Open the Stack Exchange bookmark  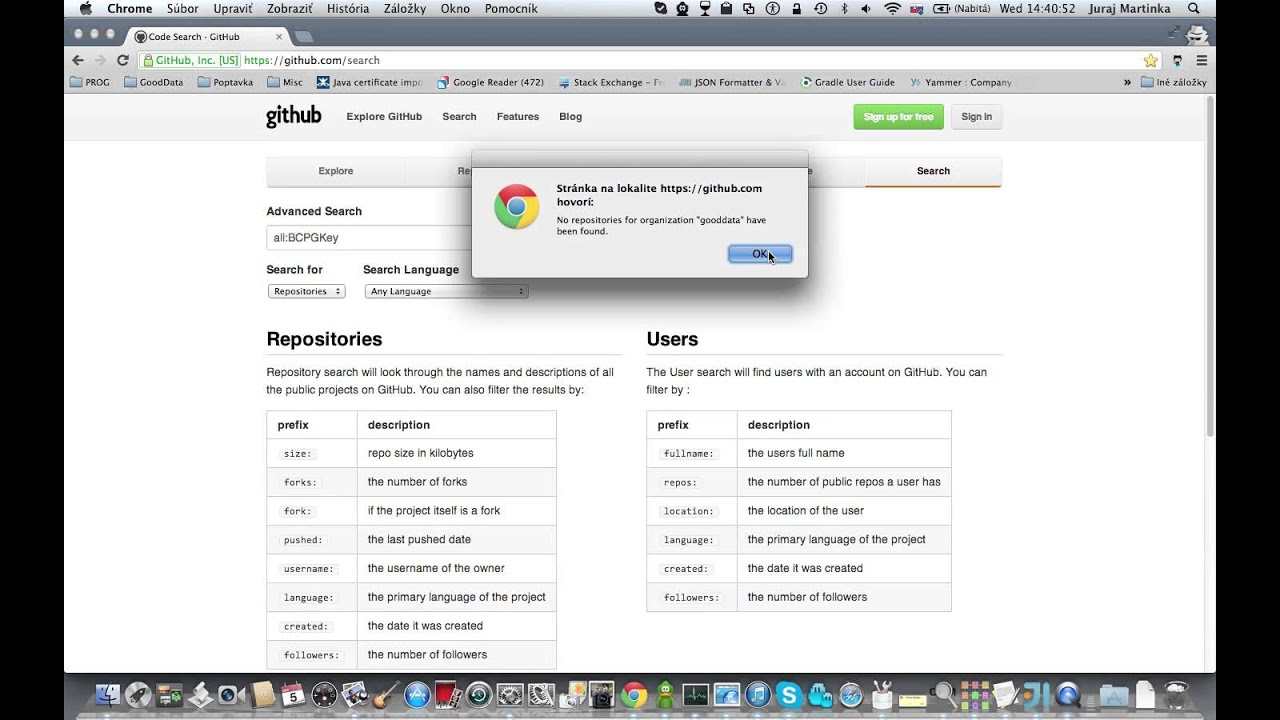click(611, 82)
